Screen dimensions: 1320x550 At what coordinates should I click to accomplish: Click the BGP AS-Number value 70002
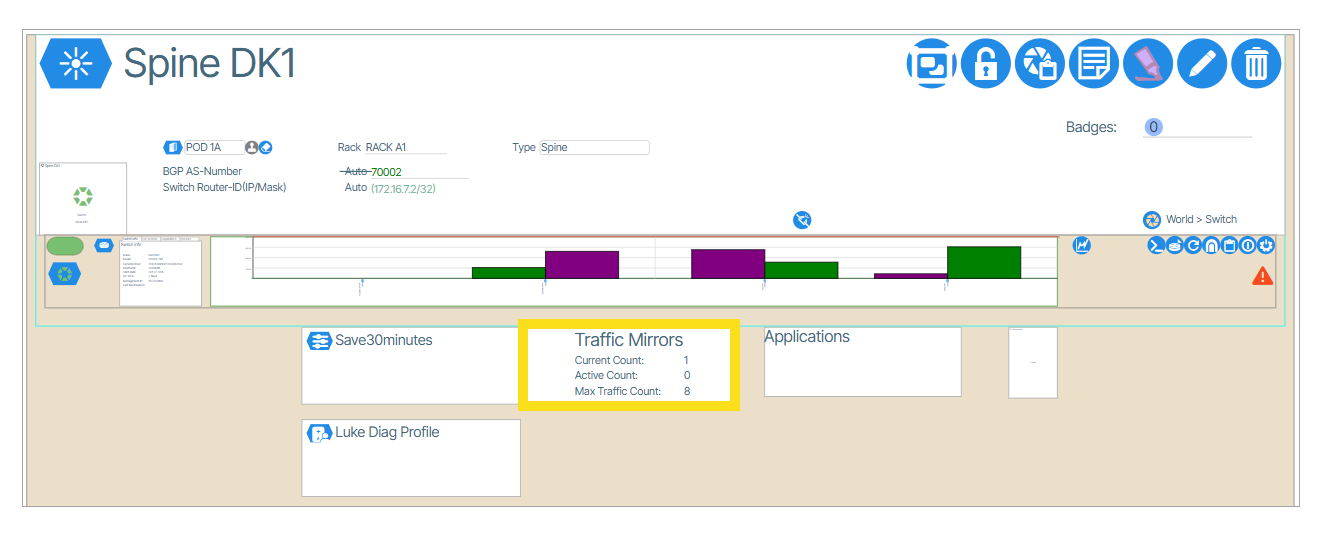(386, 172)
